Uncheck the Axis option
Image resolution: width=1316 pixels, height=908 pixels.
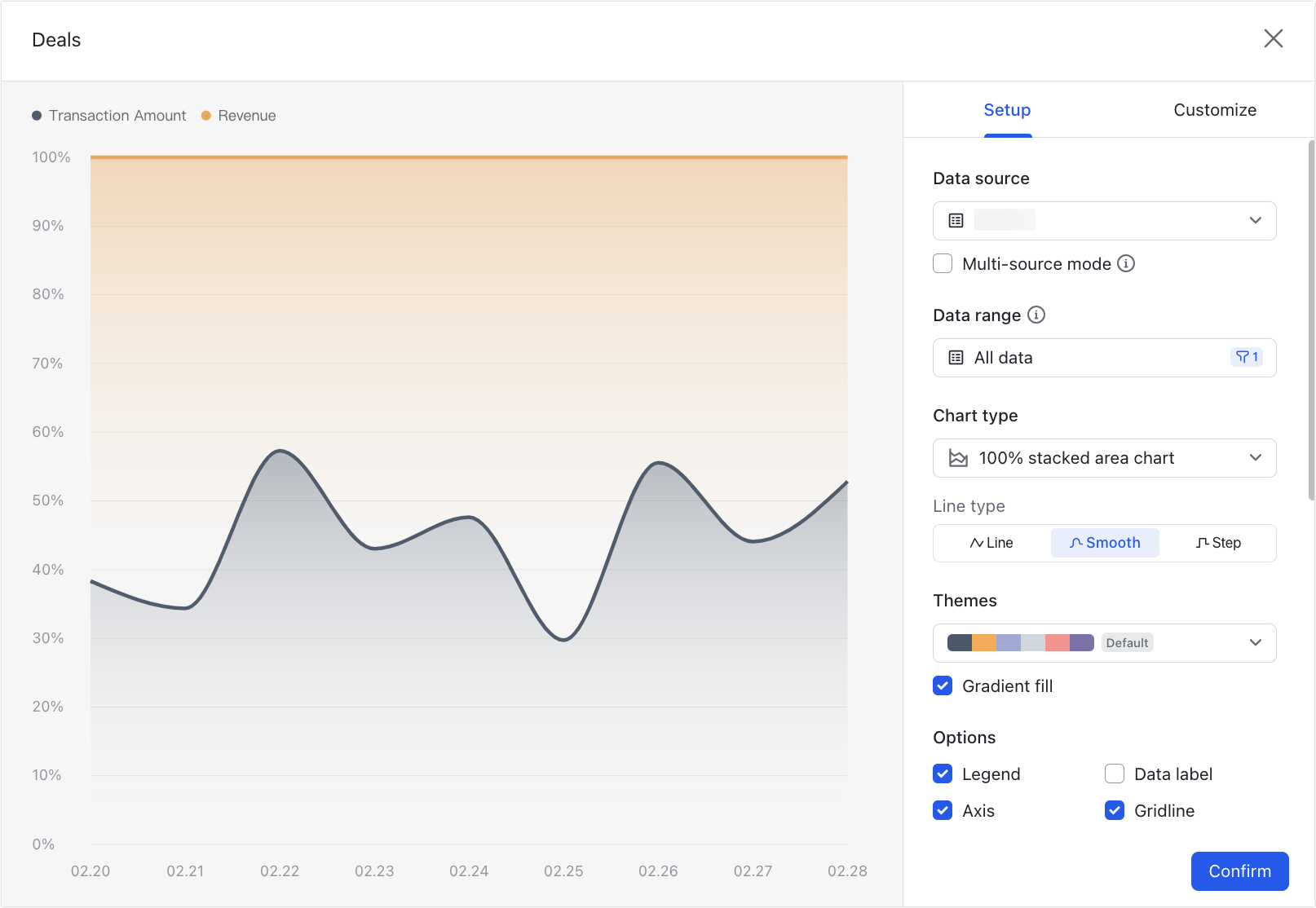tap(943, 810)
